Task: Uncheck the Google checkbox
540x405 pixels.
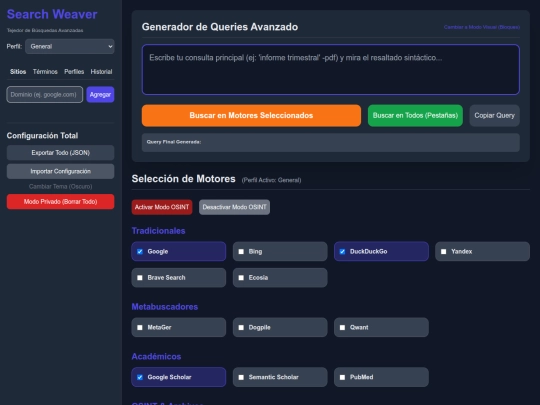Action: click(x=140, y=251)
